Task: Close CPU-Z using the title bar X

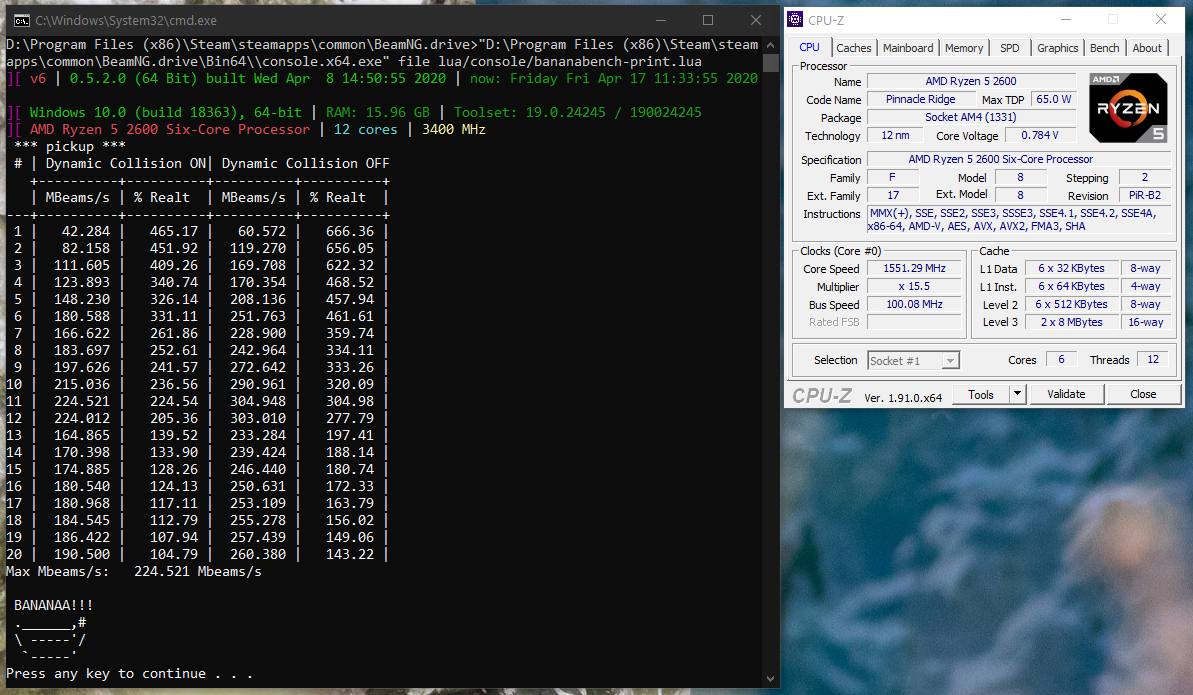Action: click(x=1161, y=19)
